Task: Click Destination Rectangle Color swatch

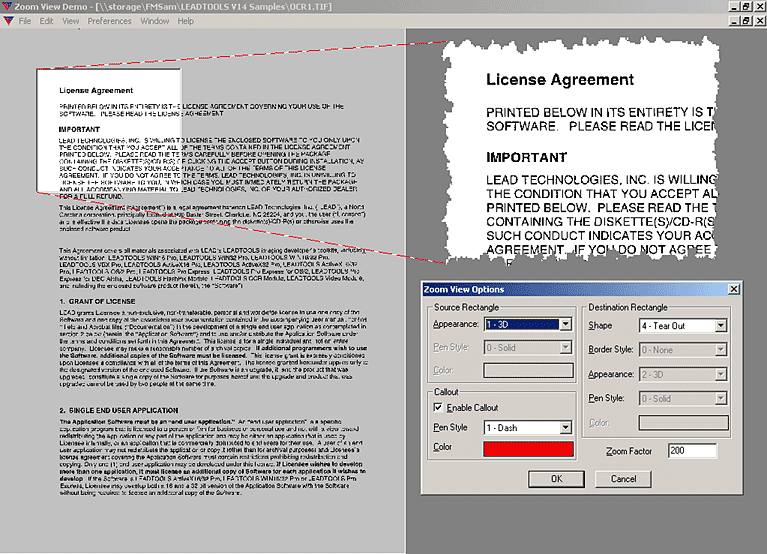Action: point(683,423)
